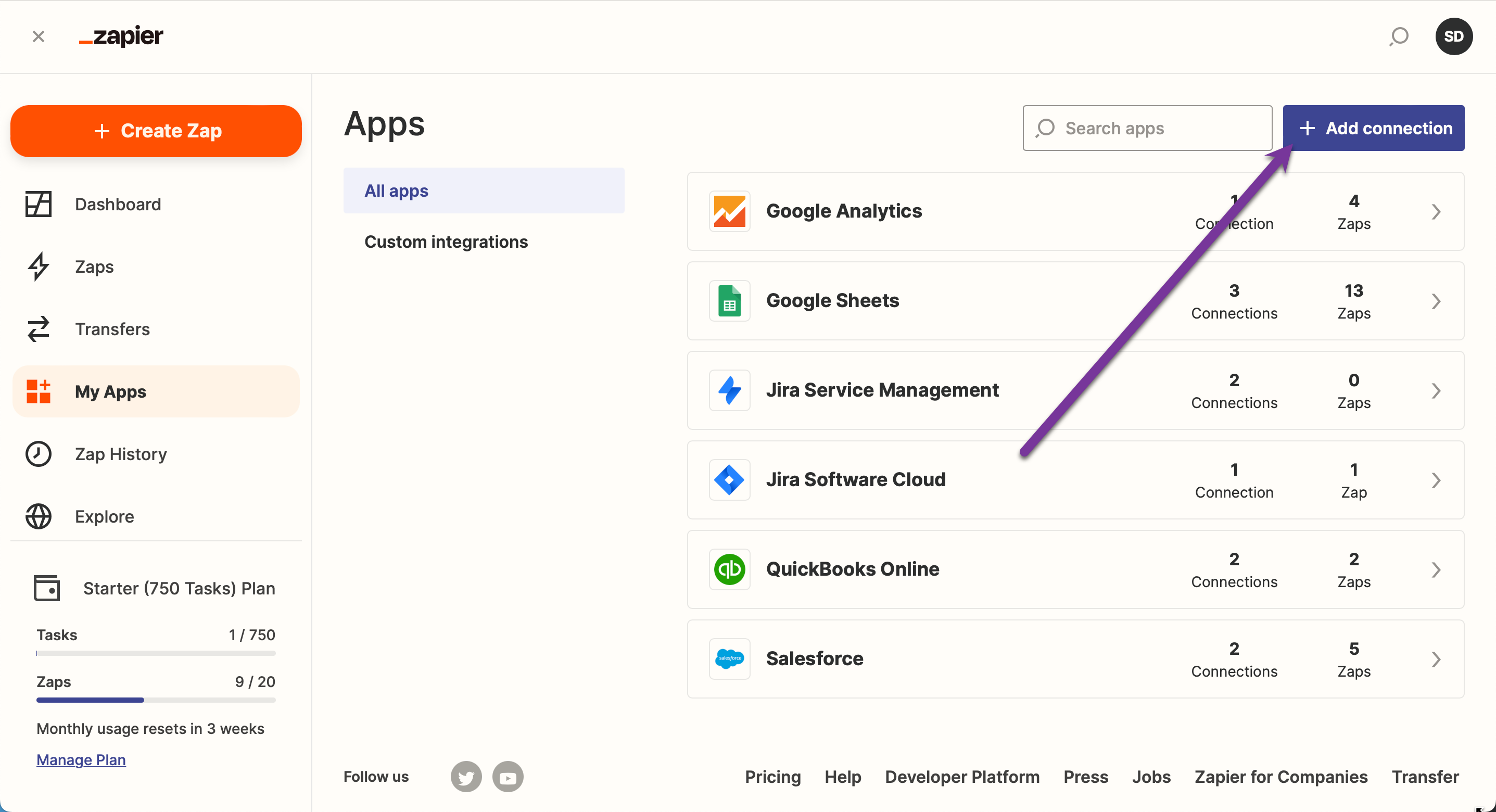The width and height of the screenshot is (1496, 812).
Task: Expand the Salesforce row chevron
Action: pos(1436,658)
